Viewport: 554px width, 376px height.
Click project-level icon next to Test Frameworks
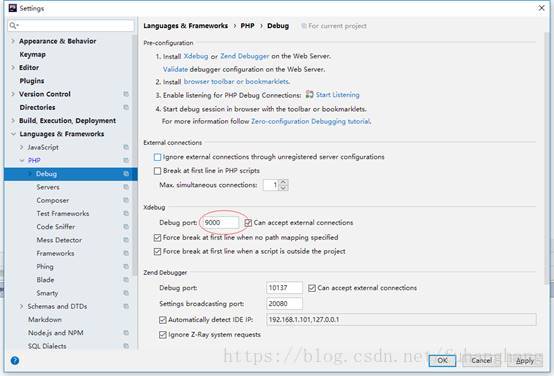[x=126, y=213]
